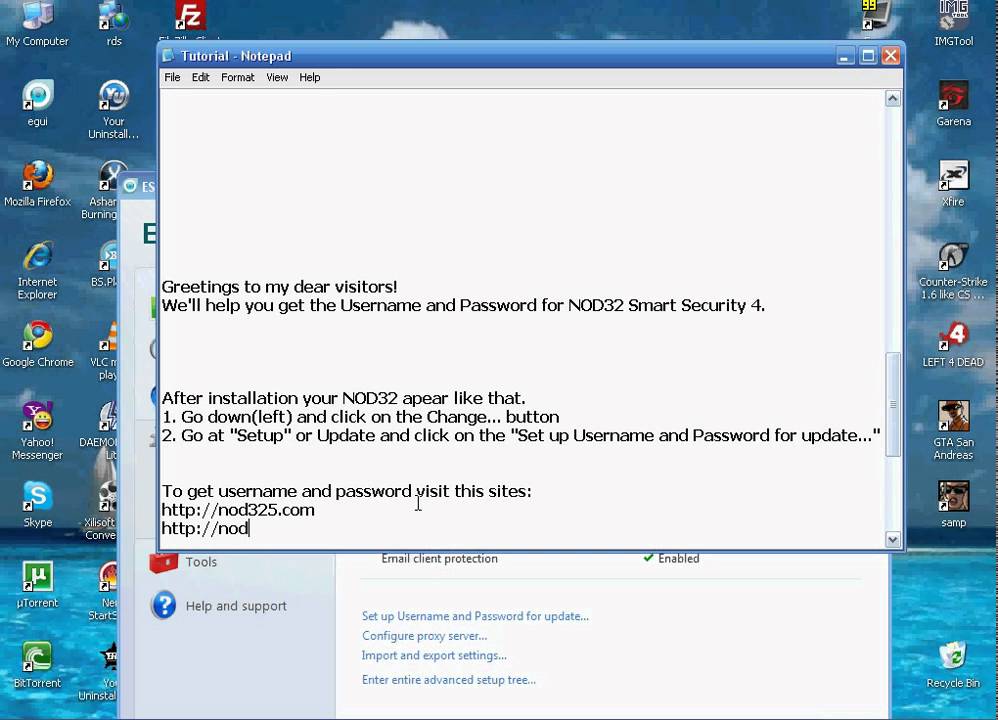The width and height of the screenshot is (998, 720).
Task: Launch the LEFT 4 DEAD desktop icon
Action: (953, 344)
